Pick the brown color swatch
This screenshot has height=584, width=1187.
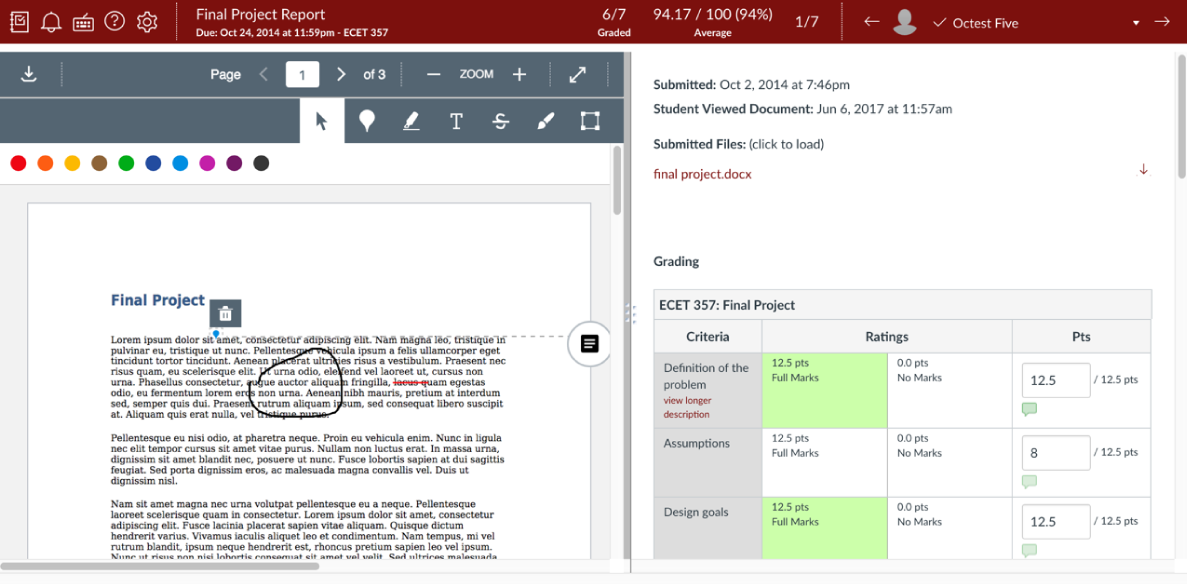(x=99, y=163)
